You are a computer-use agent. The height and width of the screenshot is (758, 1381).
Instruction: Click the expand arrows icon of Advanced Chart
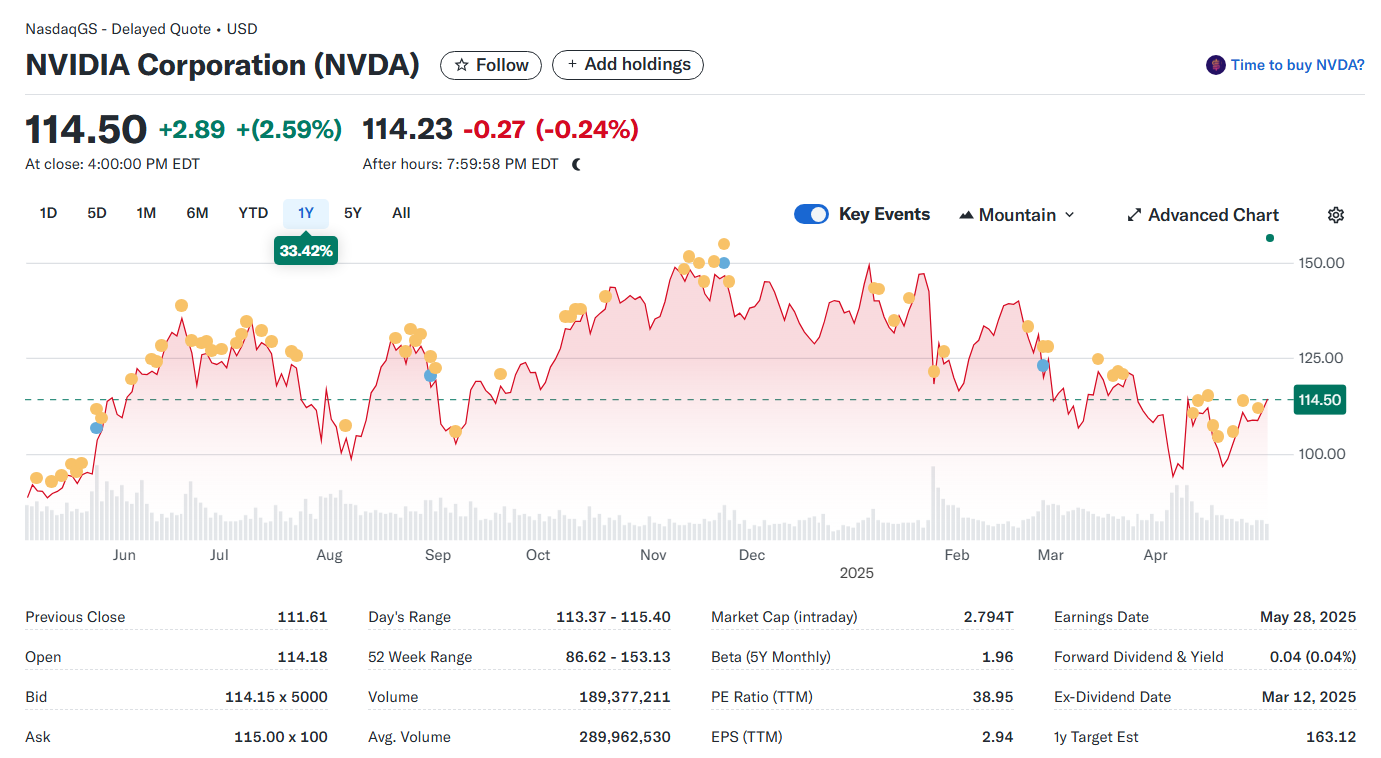(x=1134, y=215)
